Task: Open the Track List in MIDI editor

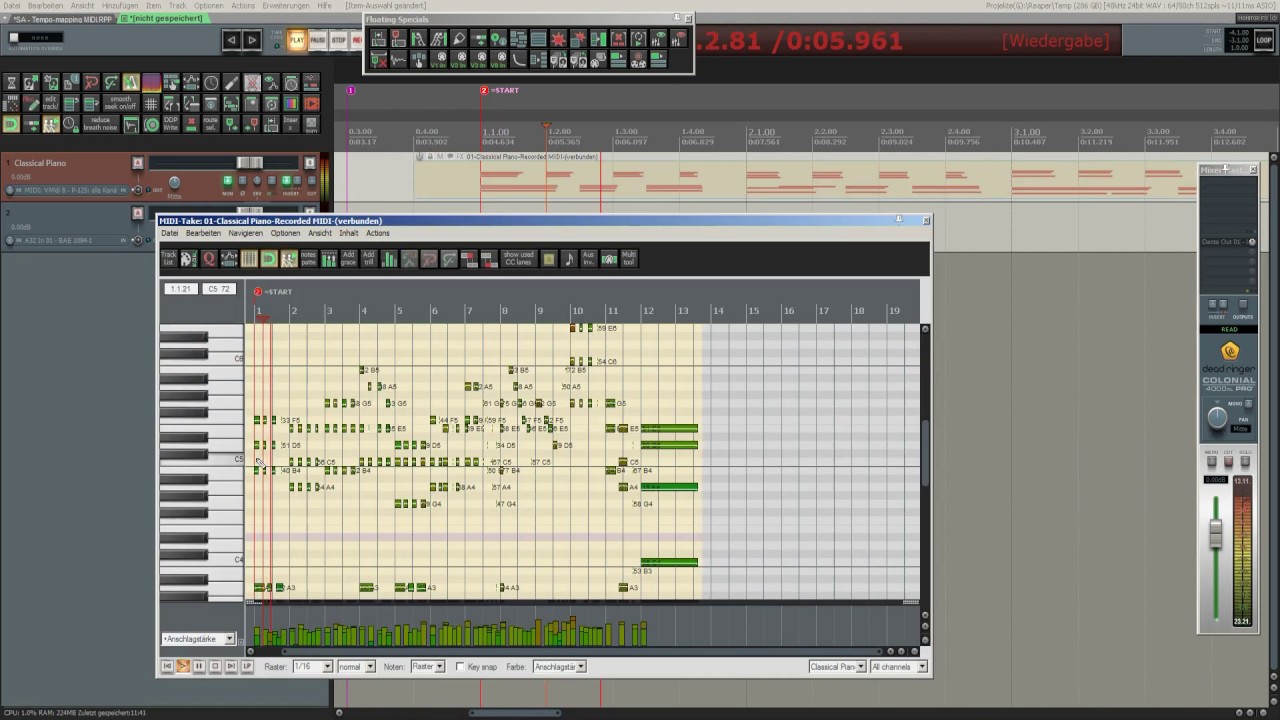Action: coord(169,258)
